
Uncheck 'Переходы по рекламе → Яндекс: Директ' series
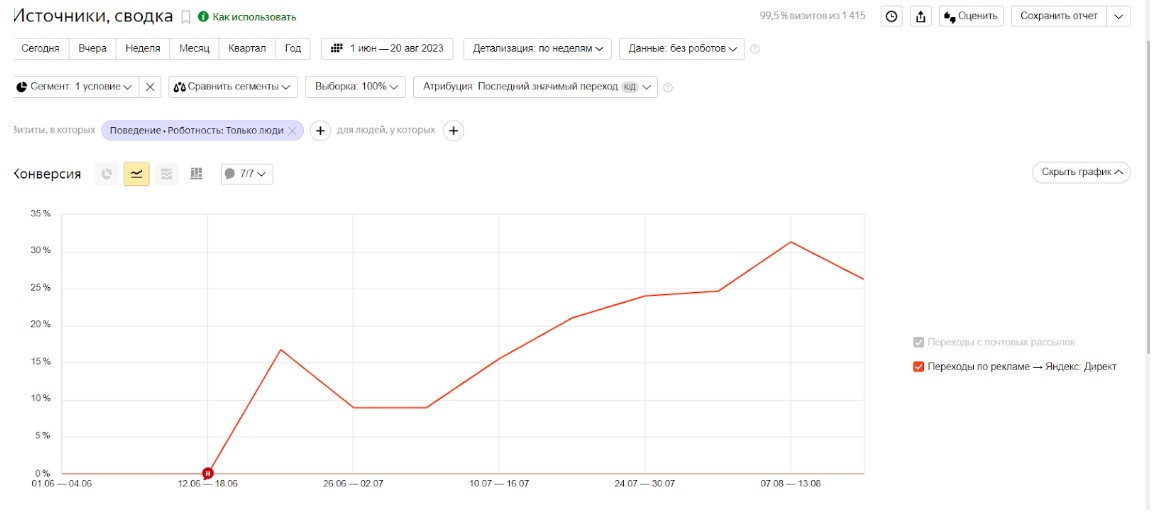919,367
